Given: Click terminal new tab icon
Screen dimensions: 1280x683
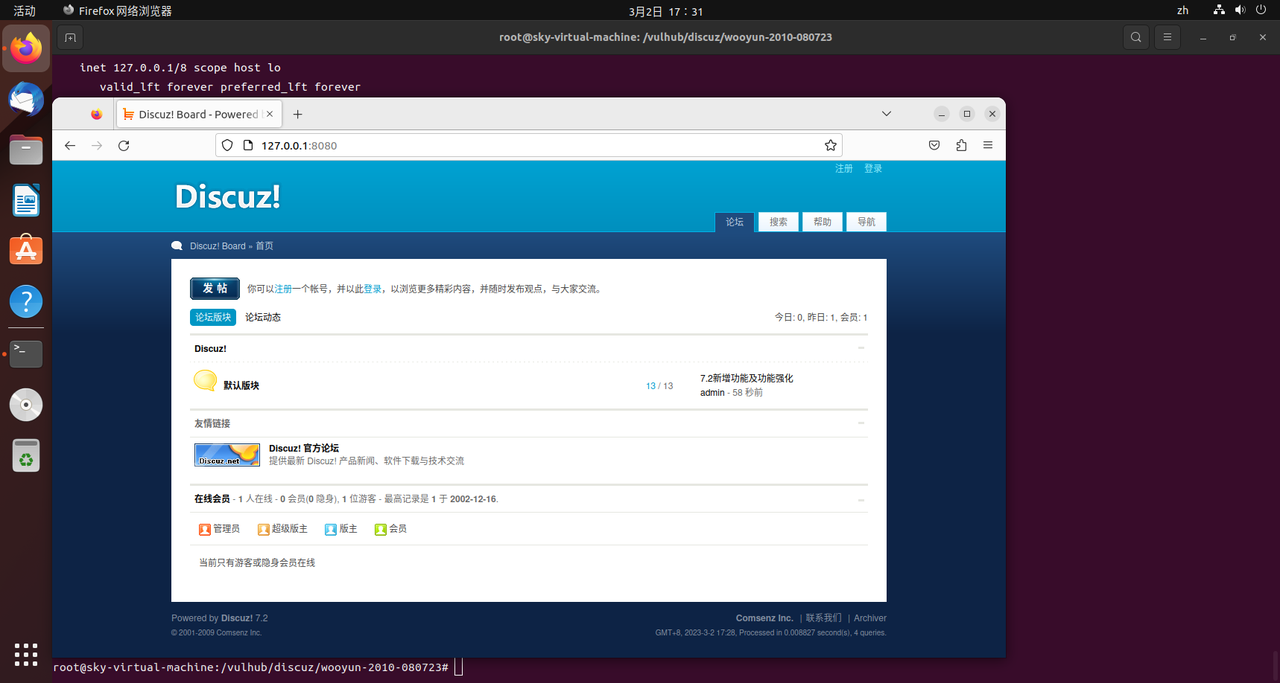Looking at the screenshot, I should click(x=70, y=37).
